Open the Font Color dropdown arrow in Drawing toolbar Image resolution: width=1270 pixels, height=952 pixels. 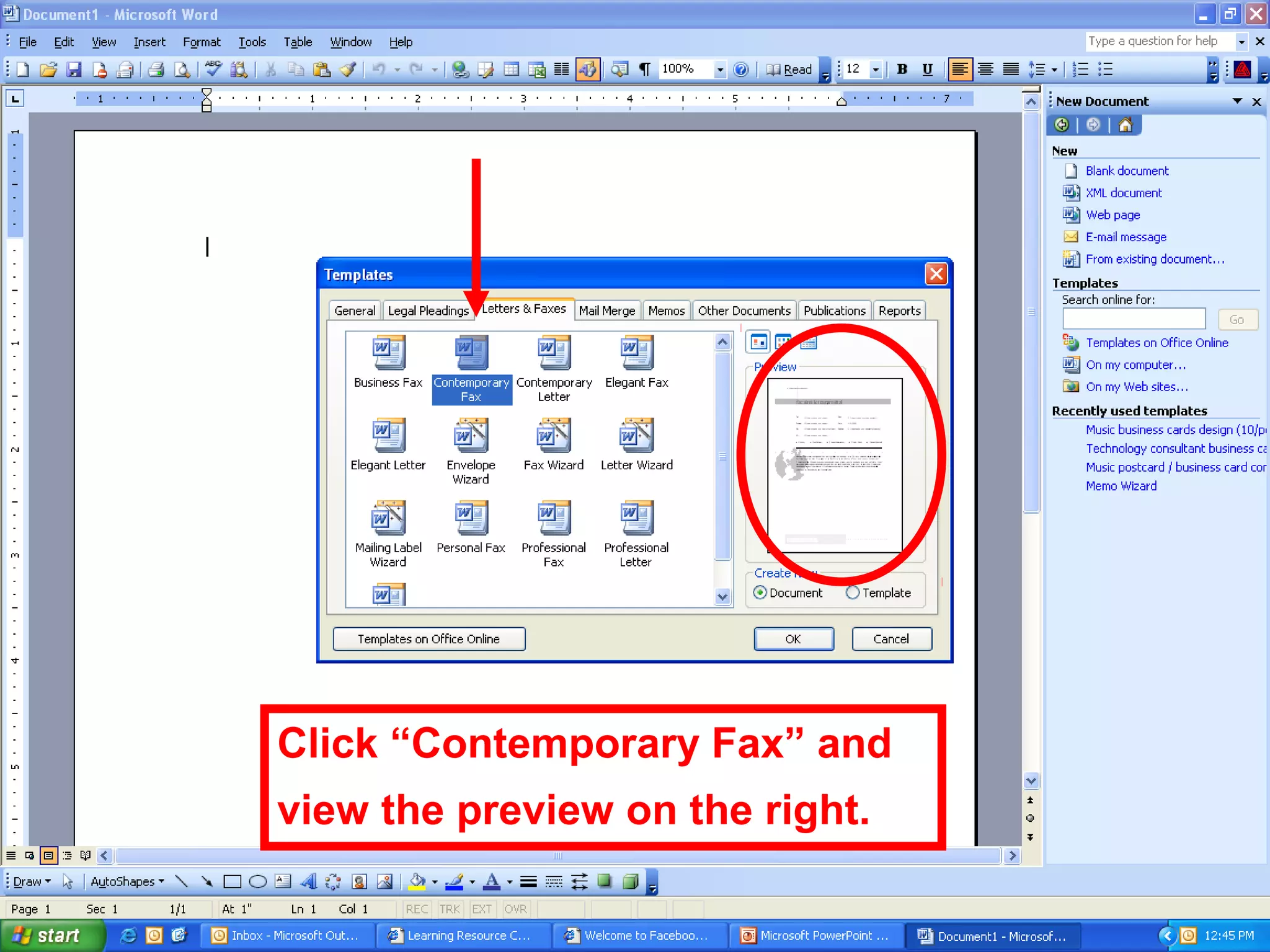click(x=510, y=881)
